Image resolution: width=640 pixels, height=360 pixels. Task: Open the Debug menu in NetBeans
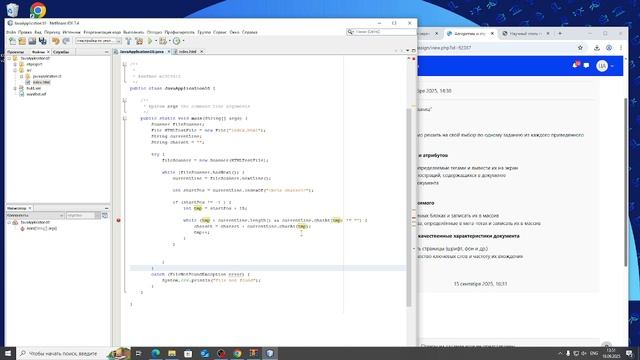tap(154, 32)
